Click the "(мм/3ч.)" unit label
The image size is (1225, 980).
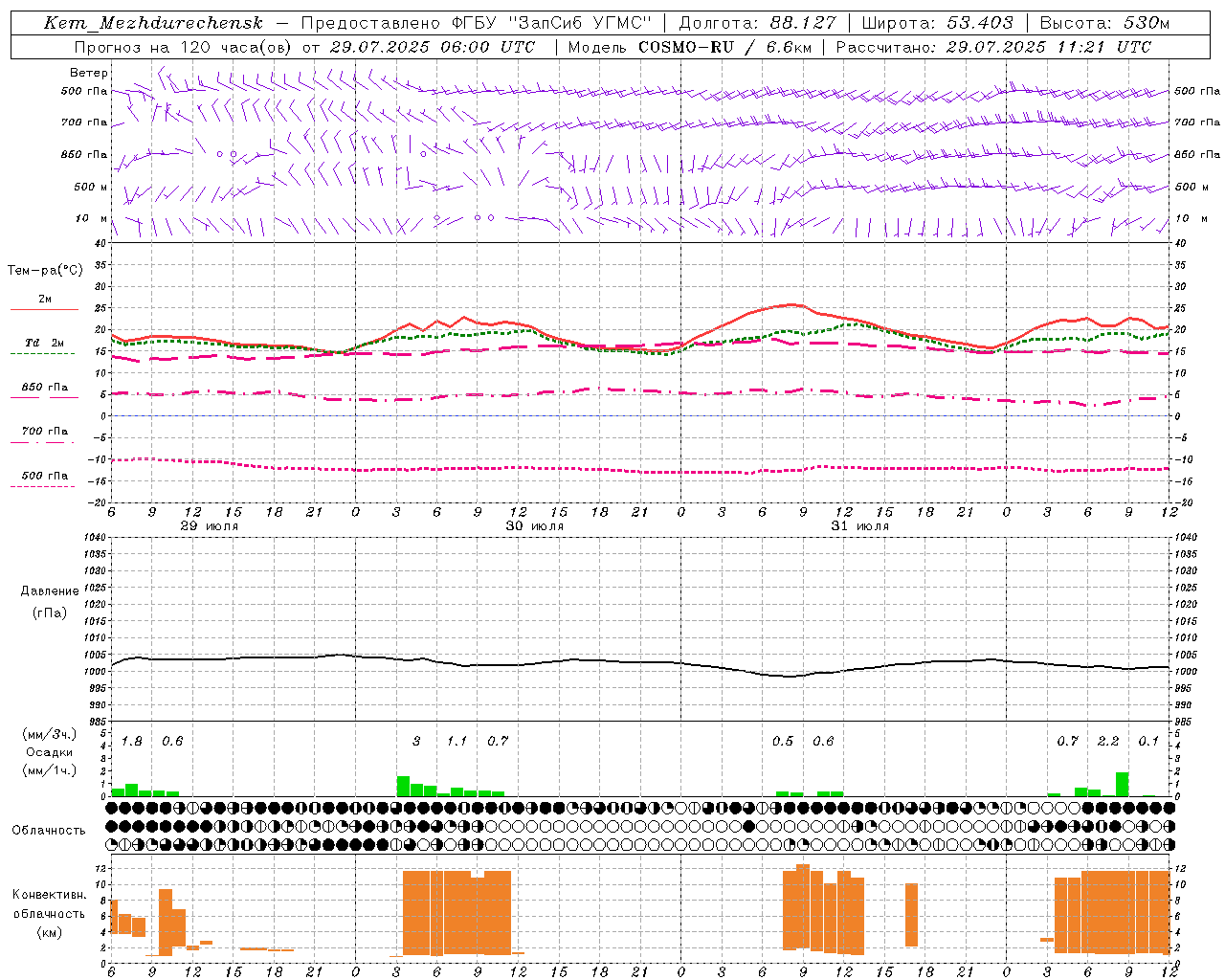pyautogui.click(x=49, y=734)
